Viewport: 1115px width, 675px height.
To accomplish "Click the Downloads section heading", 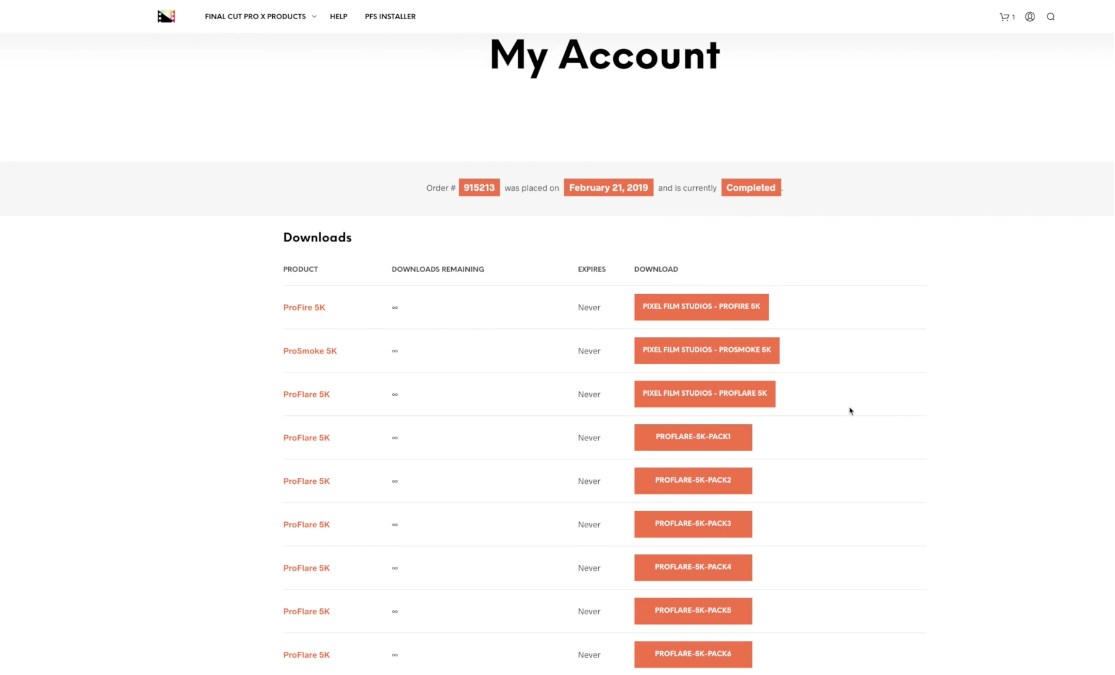I will pyautogui.click(x=317, y=238).
